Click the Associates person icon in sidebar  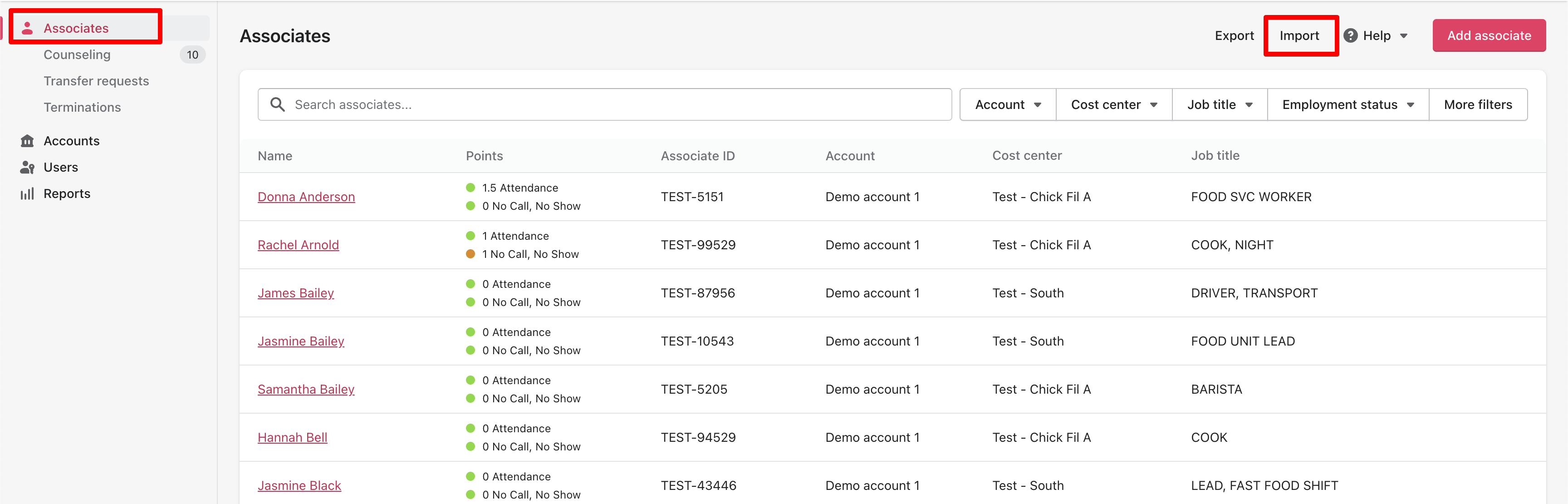pos(27,28)
